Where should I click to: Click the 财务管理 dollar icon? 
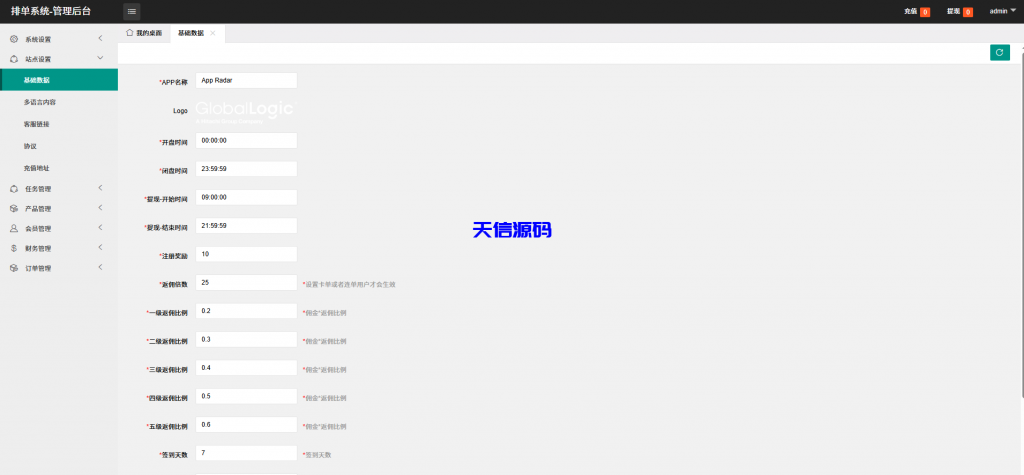(x=13, y=248)
